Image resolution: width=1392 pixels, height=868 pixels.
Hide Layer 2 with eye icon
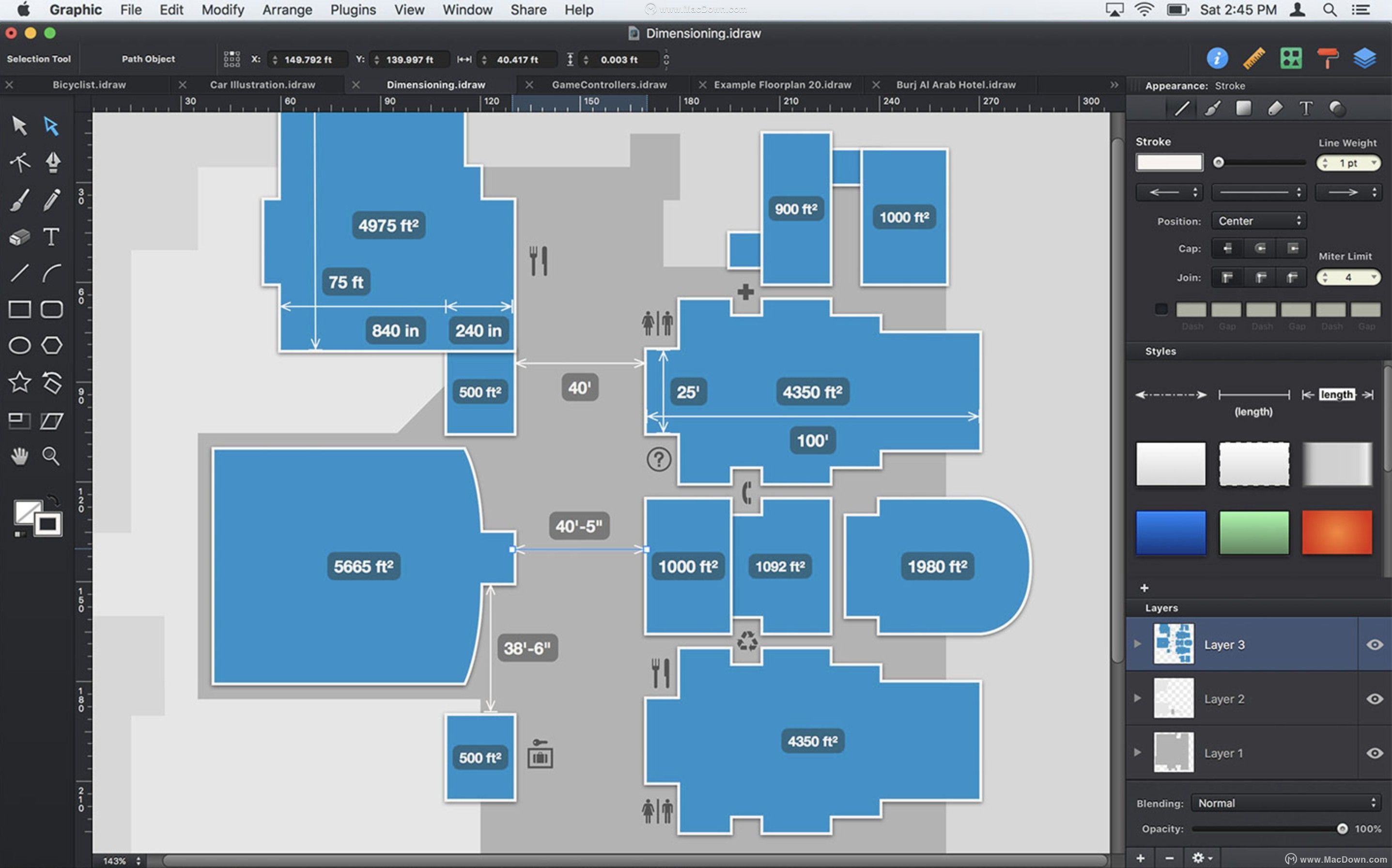[x=1374, y=698]
